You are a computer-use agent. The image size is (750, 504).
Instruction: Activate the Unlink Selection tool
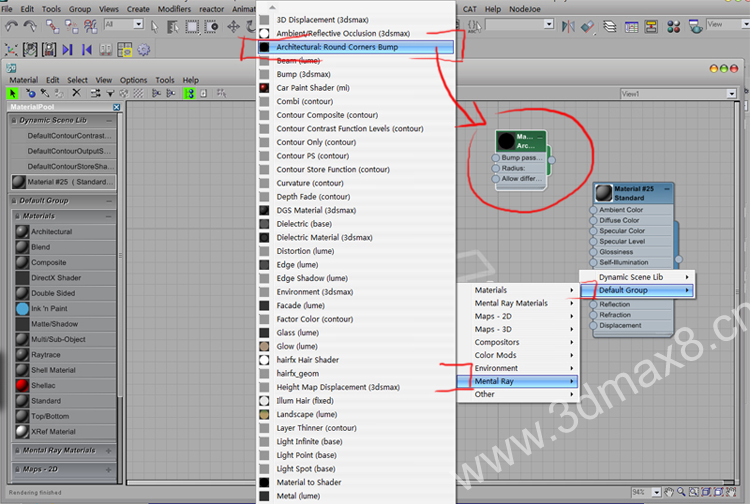[x=71, y=26]
